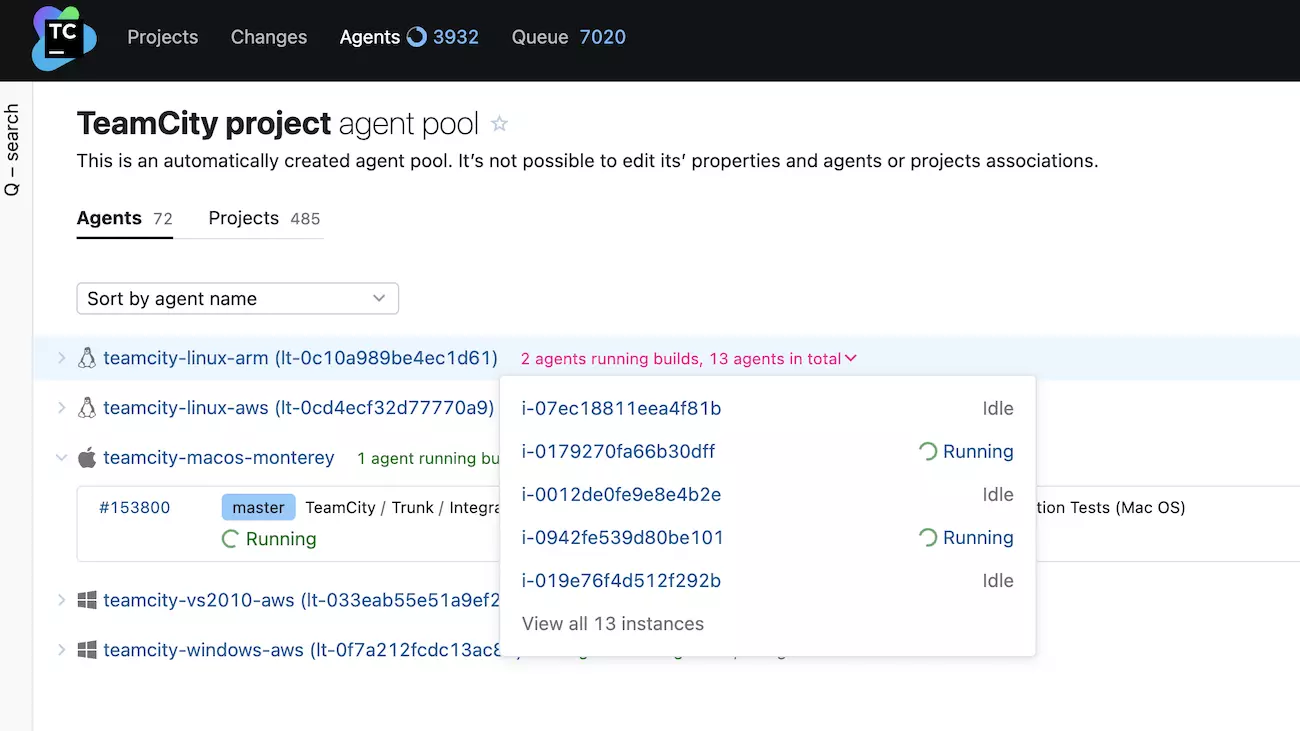Collapse the teamcity-macos-monterey agent group

61,458
